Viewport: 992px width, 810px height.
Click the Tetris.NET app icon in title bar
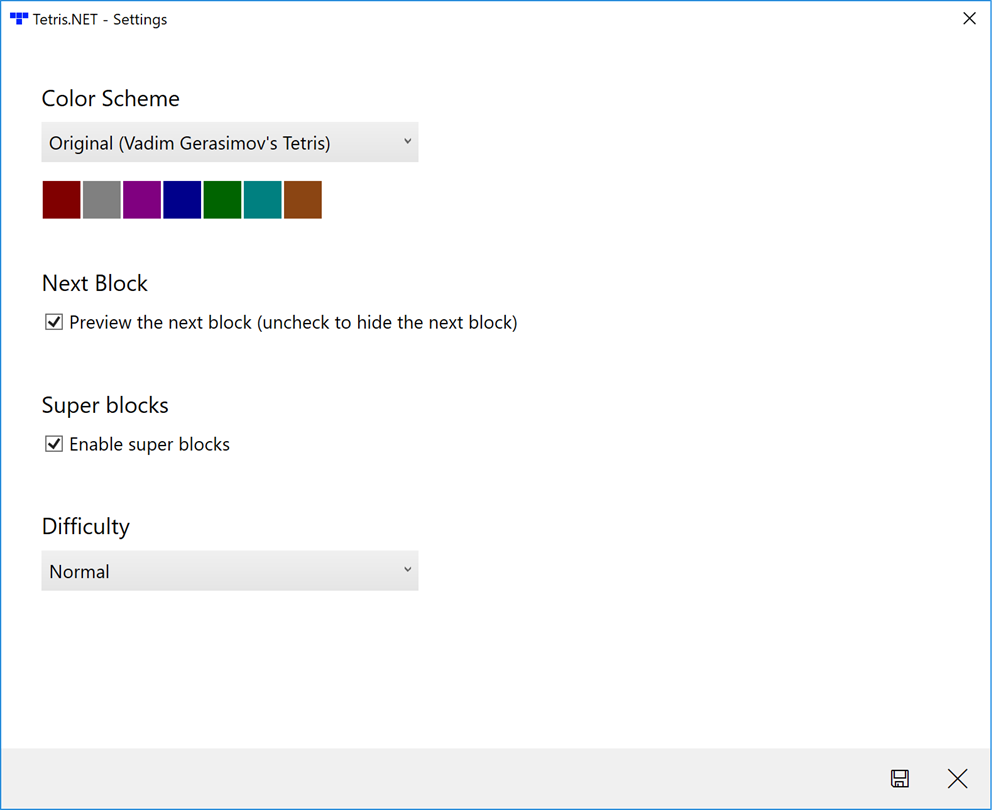(x=19, y=19)
